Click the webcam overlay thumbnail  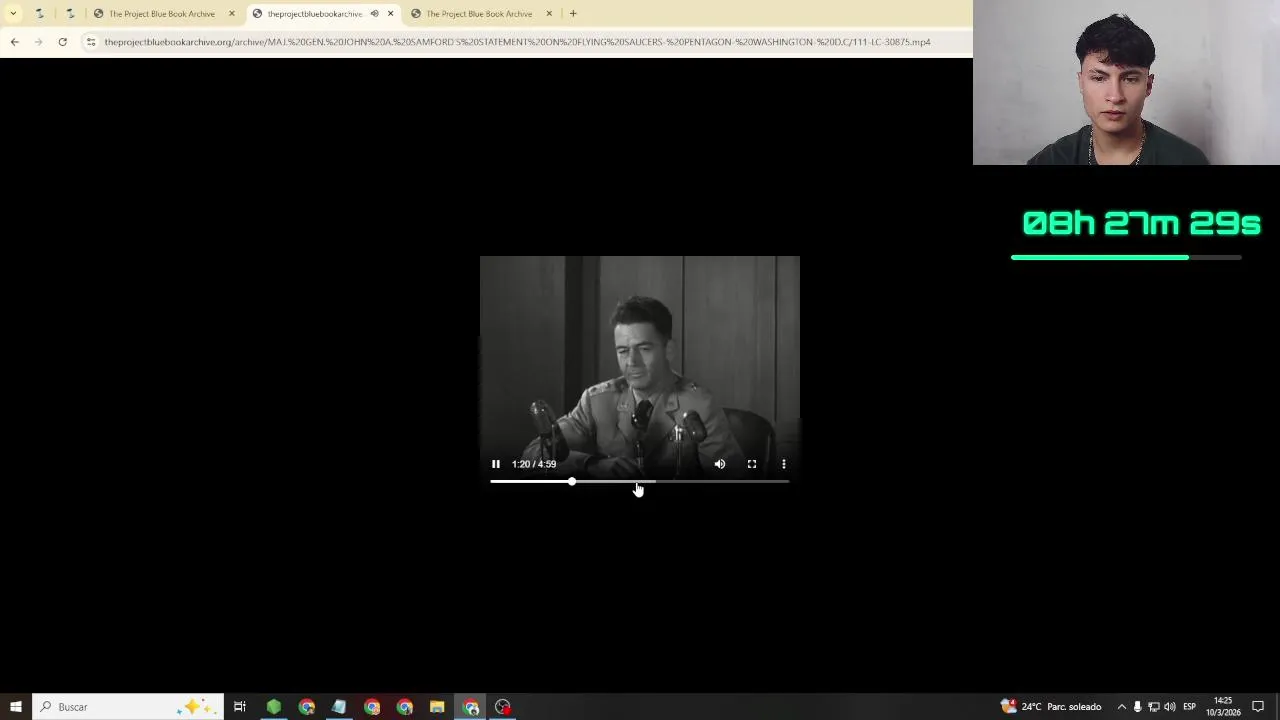[x=1126, y=82]
